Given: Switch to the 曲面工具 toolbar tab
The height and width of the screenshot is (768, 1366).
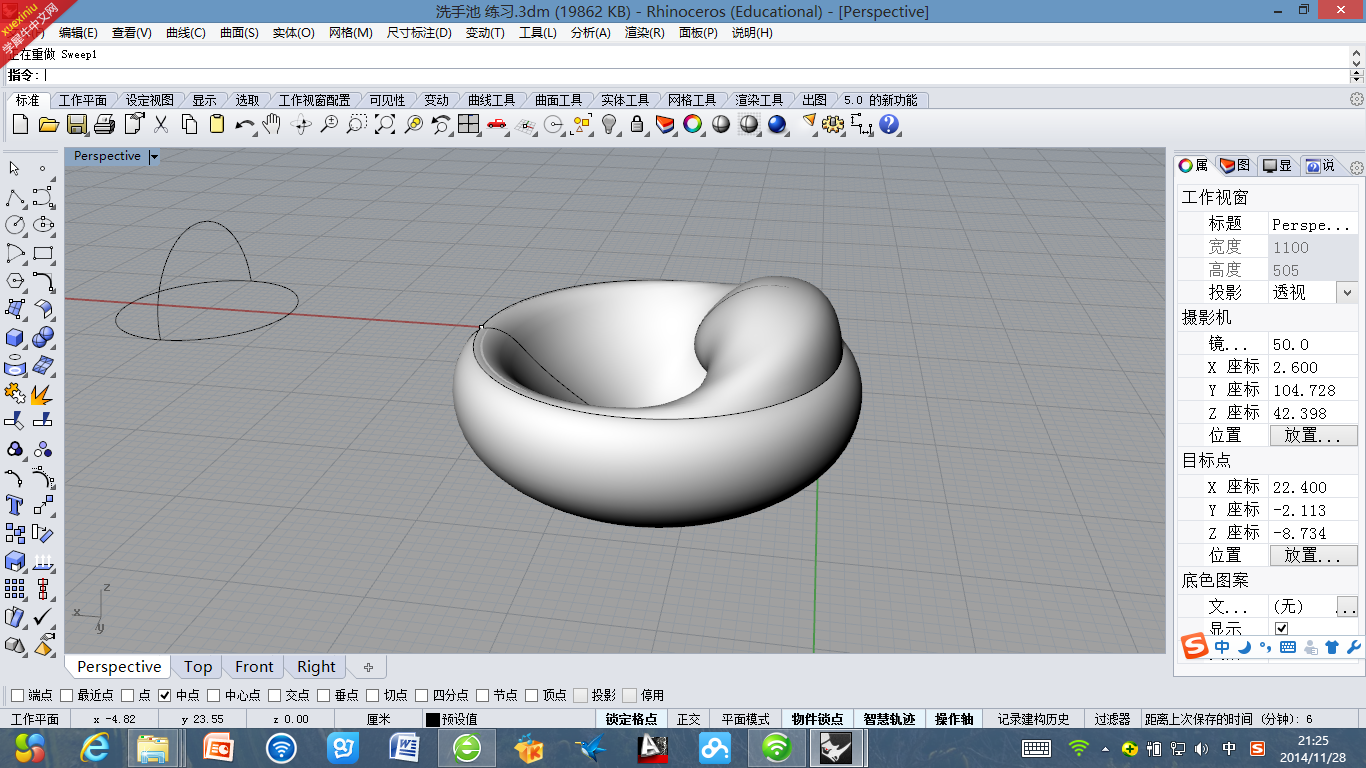Looking at the screenshot, I should coord(558,100).
